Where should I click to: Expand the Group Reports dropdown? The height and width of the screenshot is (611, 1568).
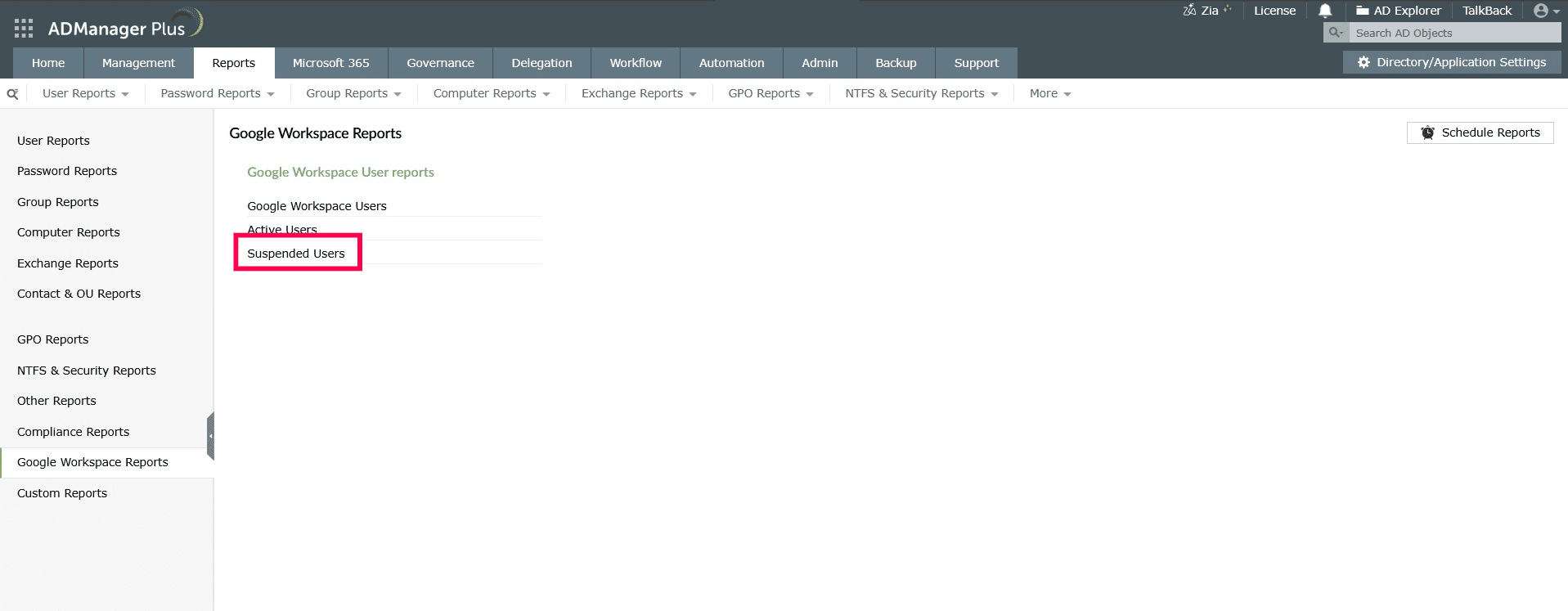tap(353, 93)
